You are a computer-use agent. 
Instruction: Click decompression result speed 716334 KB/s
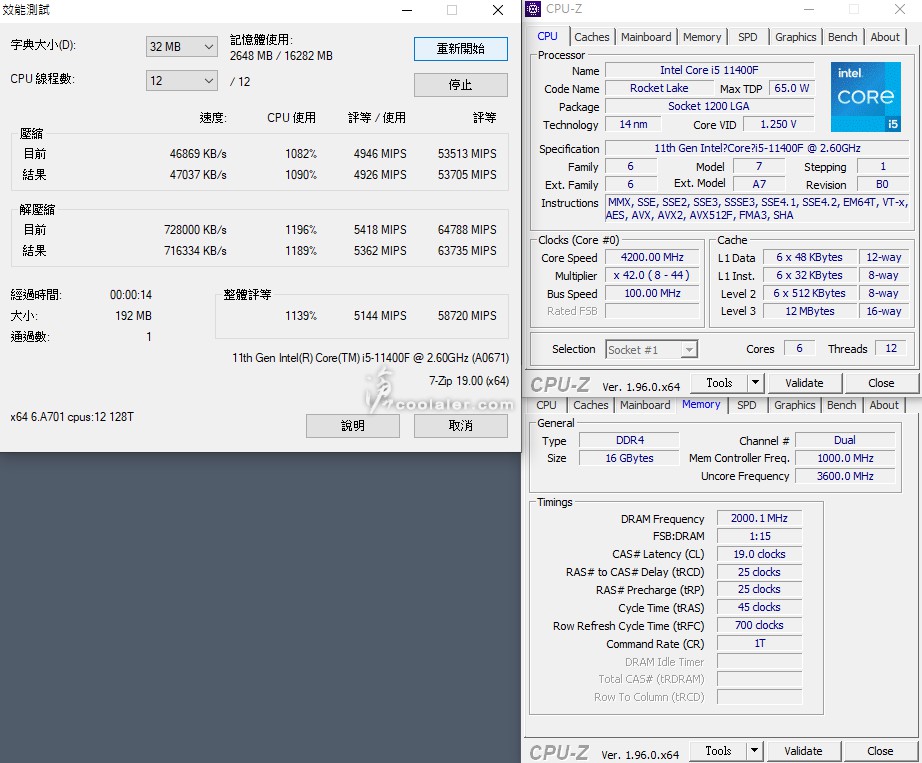pos(195,250)
